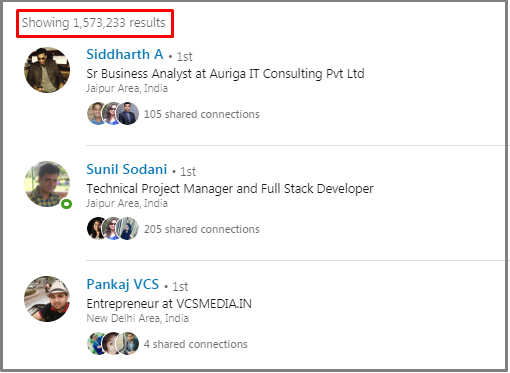Click the Showing 1,573,233 results text
The width and height of the screenshot is (510, 373).
coord(94,23)
